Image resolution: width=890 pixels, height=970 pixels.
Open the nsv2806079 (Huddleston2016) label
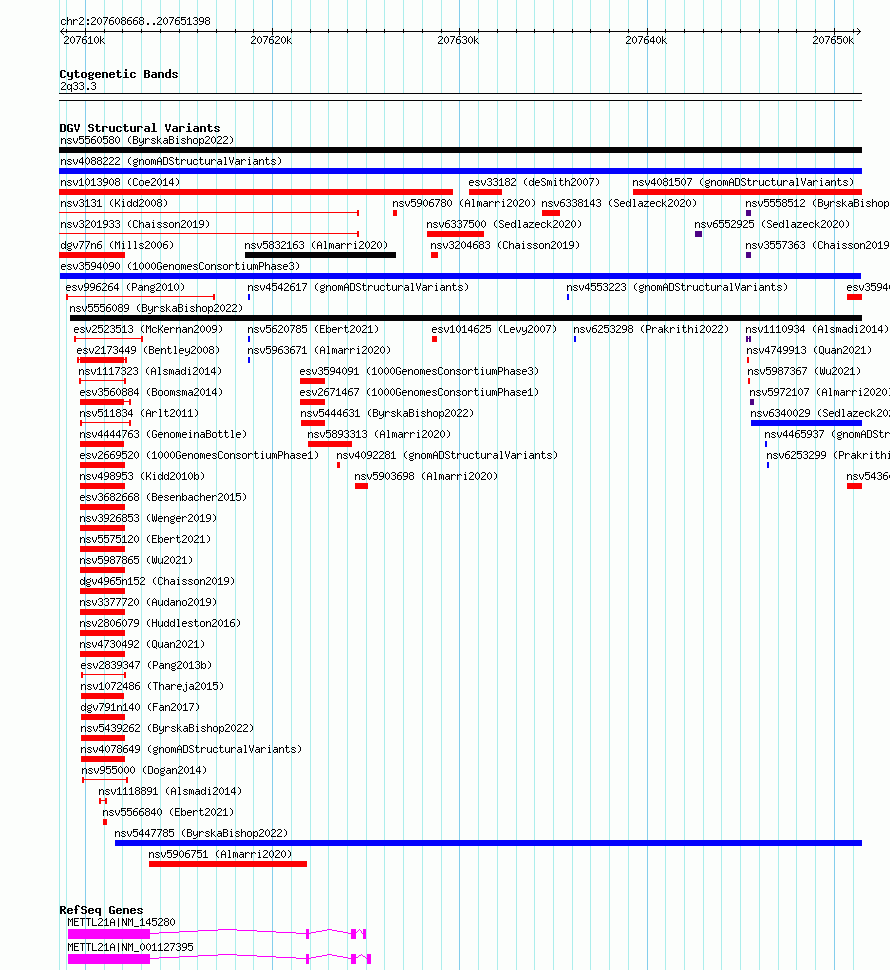click(160, 624)
